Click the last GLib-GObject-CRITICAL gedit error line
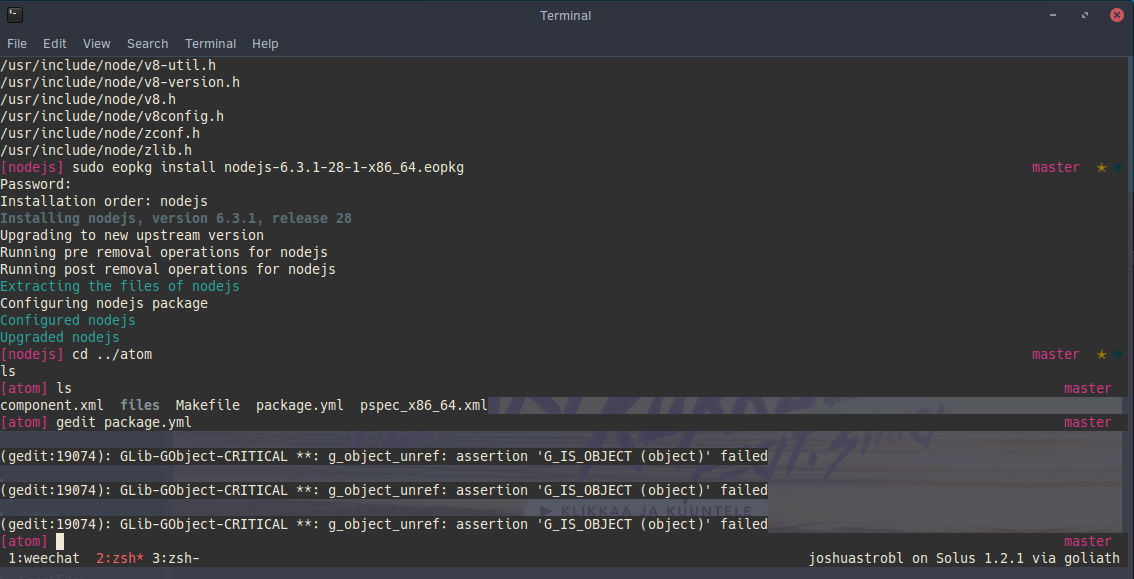 [384, 524]
